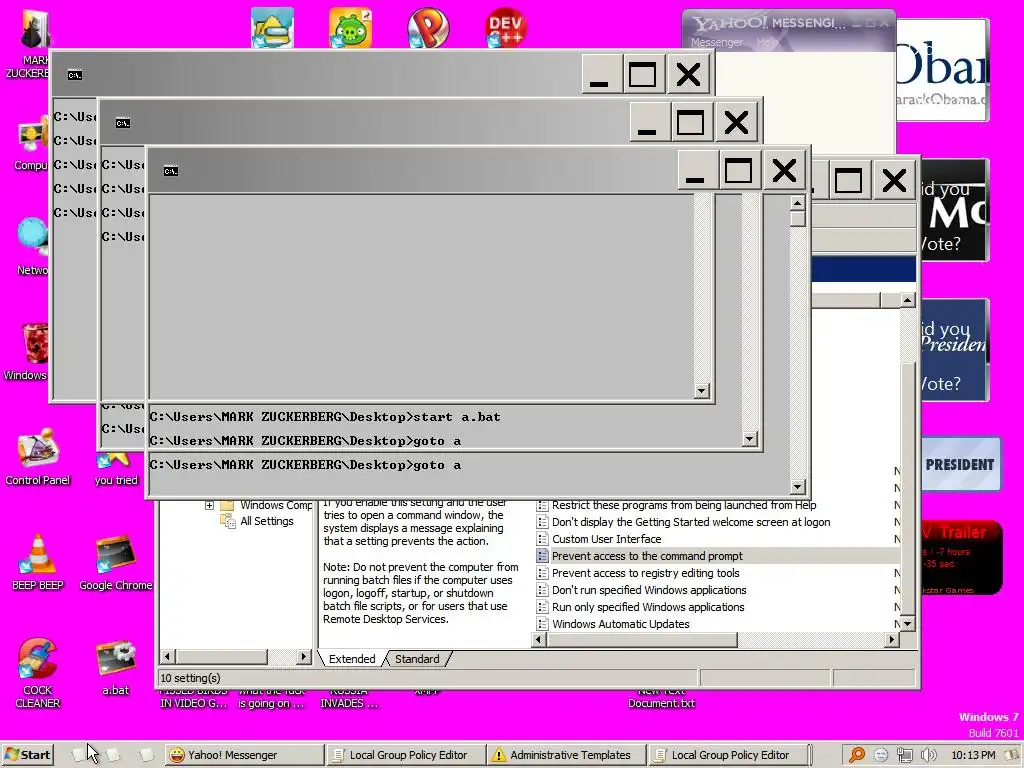Open the Start menu
This screenshot has height=768, width=1024.
point(27,755)
